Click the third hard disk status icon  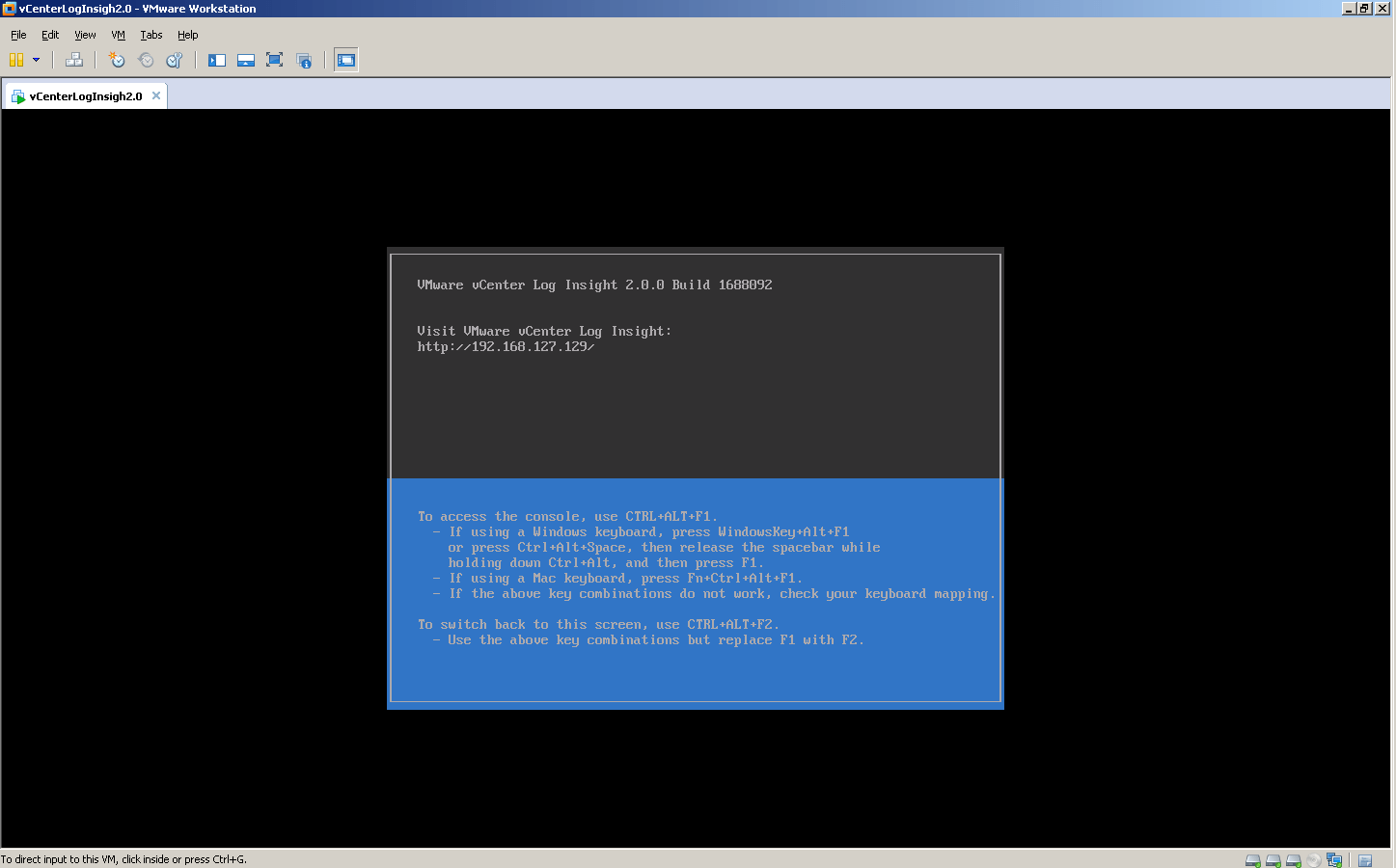point(1293,859)
